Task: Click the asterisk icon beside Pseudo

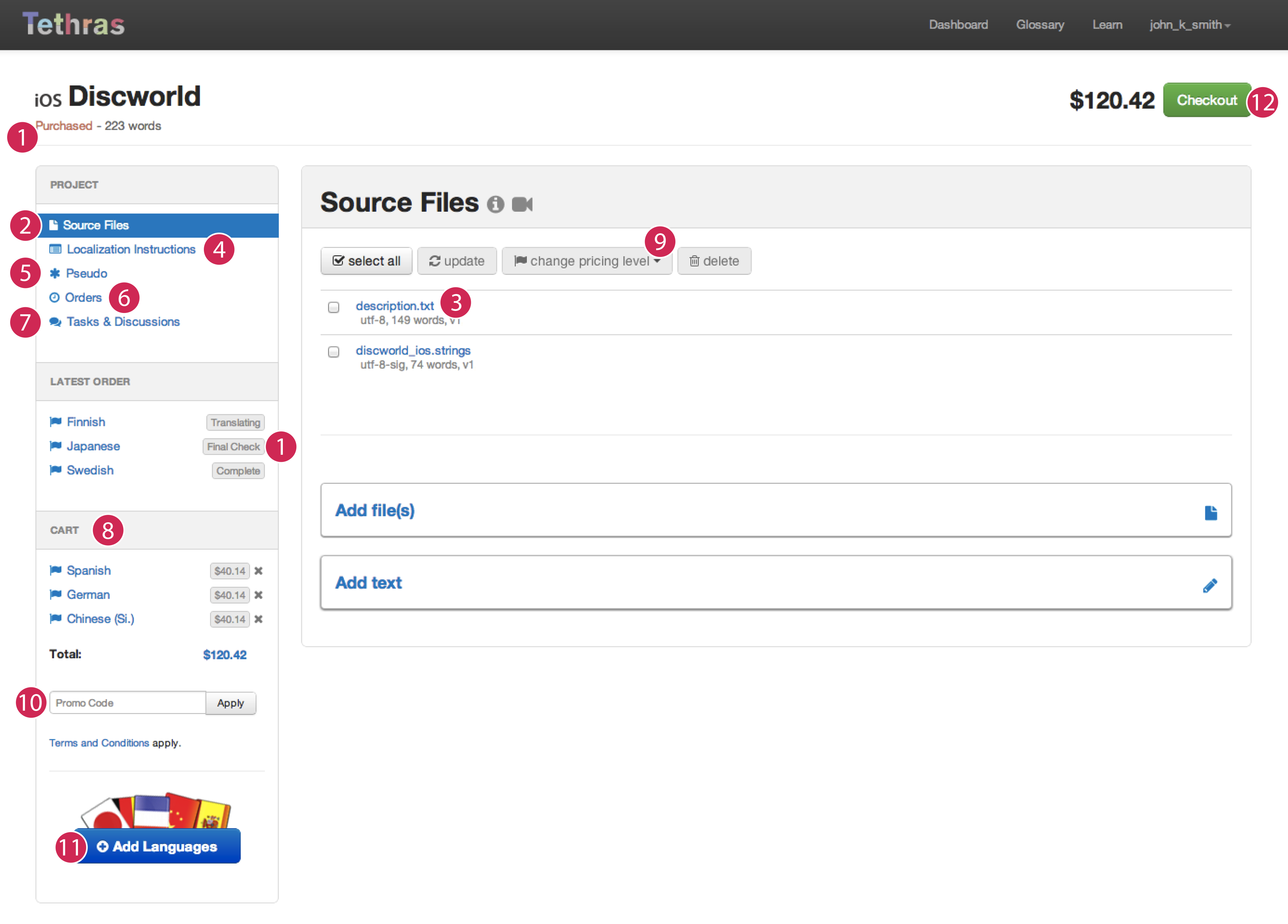Action: pyautogui.click(x=55, y=273)
